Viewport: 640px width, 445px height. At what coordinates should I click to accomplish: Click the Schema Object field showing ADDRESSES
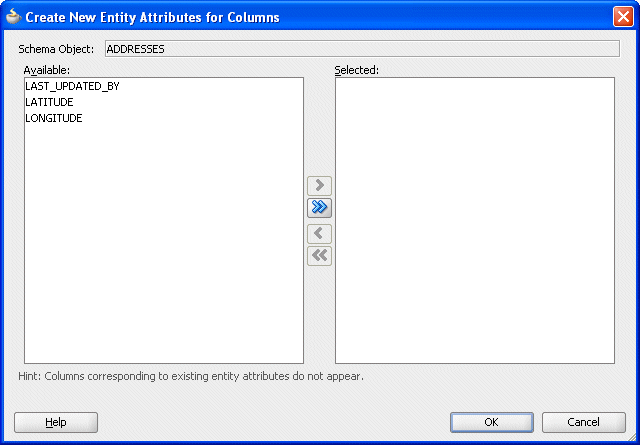pyautogui.click(x=362, y=49)
